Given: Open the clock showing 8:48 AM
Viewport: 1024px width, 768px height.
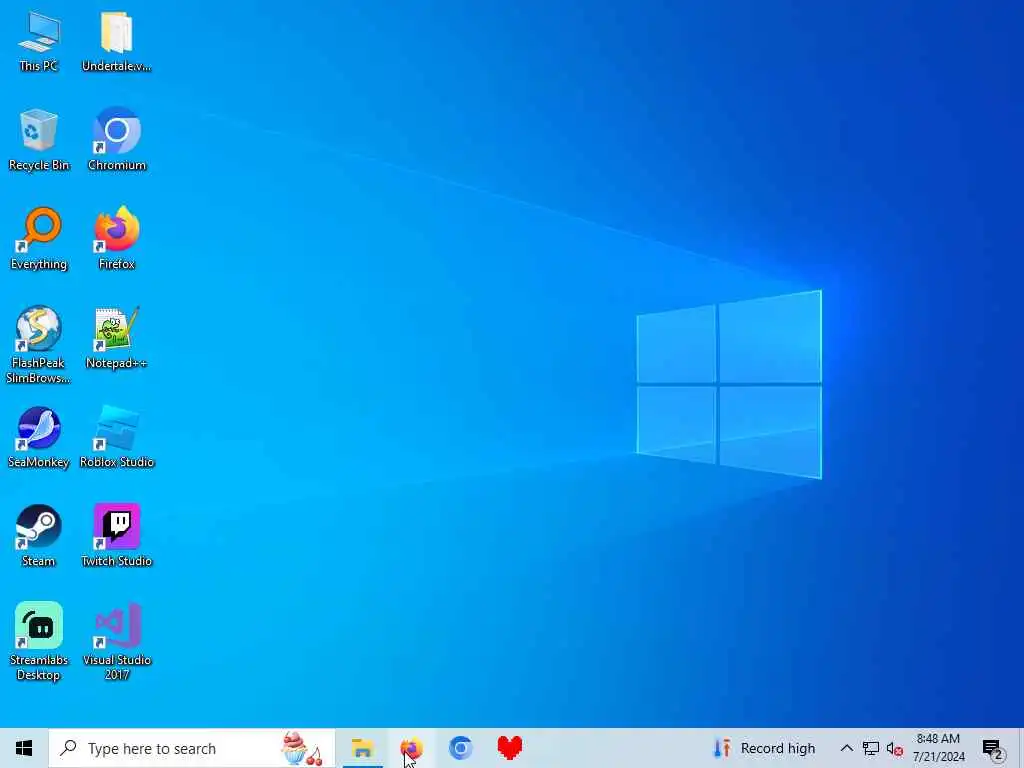Looking at the screenshot, I should tap(938, 748).
